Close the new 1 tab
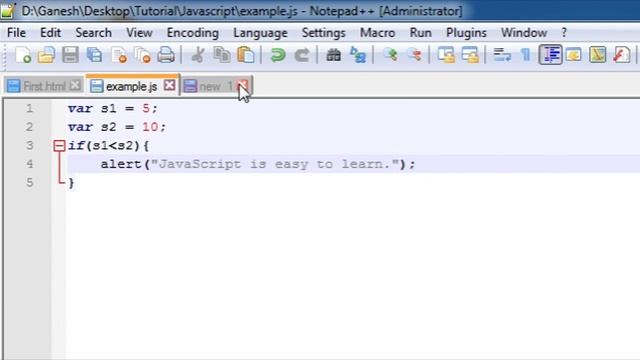Image resolution: width=640 pixels, height=360 pixels. click(x=243, y=85)
